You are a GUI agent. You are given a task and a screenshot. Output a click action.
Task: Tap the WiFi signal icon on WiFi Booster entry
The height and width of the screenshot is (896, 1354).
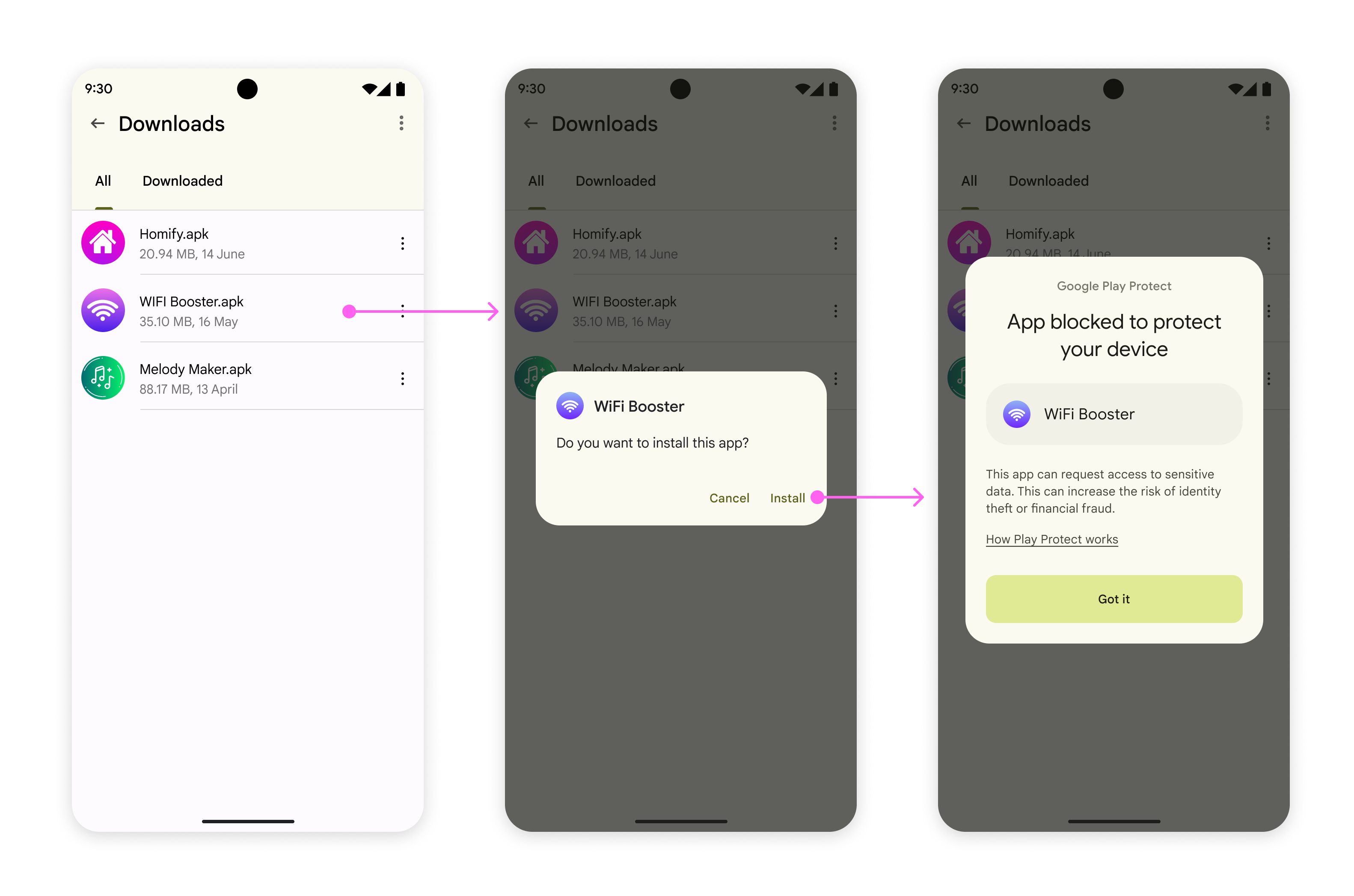[103, 311]
